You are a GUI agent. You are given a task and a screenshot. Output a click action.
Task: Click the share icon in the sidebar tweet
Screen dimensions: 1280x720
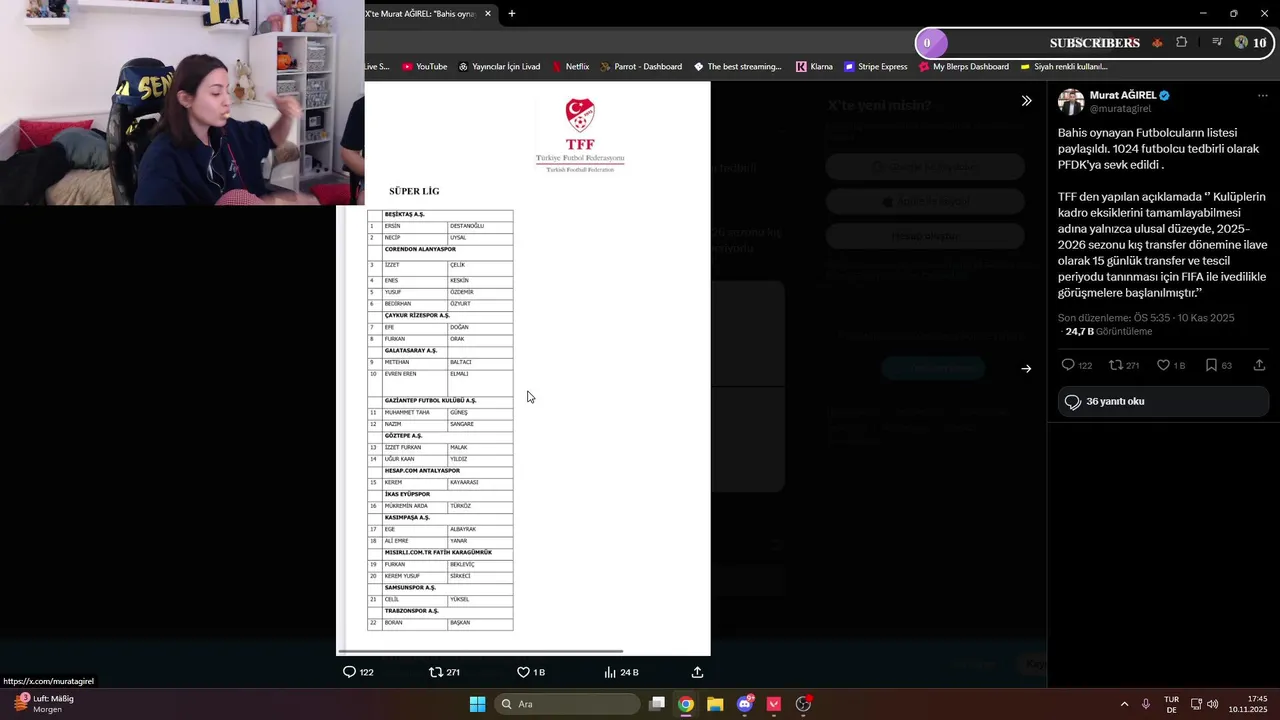(x=1259, y=365)
